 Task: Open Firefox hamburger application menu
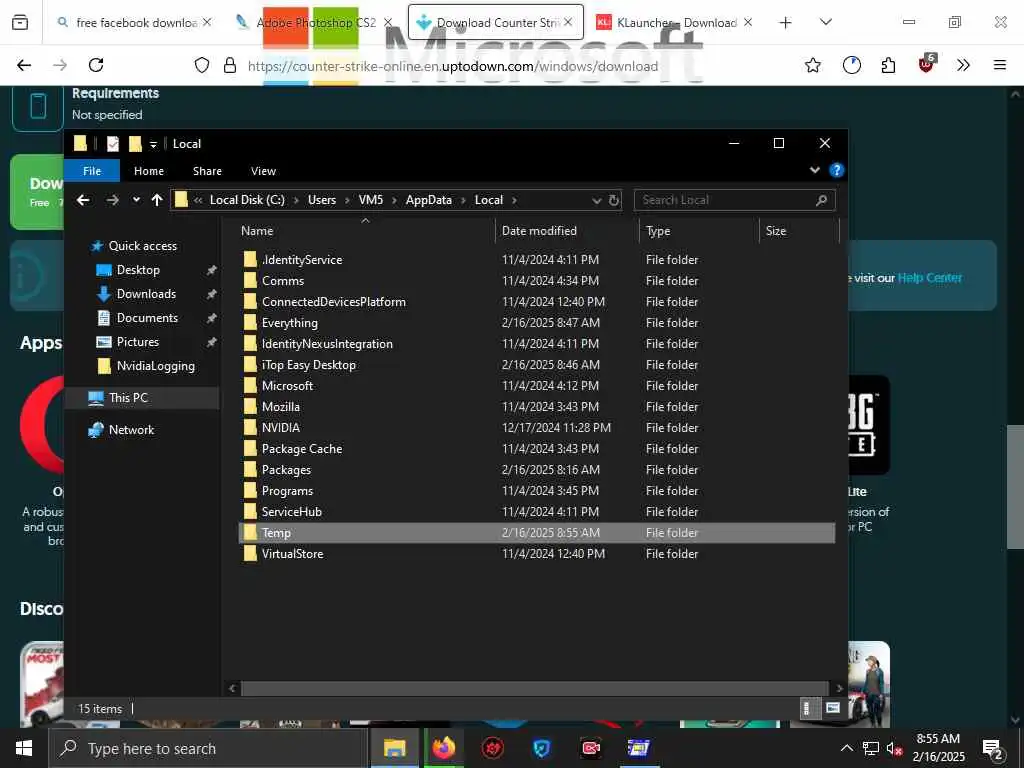tap(999, 65)
